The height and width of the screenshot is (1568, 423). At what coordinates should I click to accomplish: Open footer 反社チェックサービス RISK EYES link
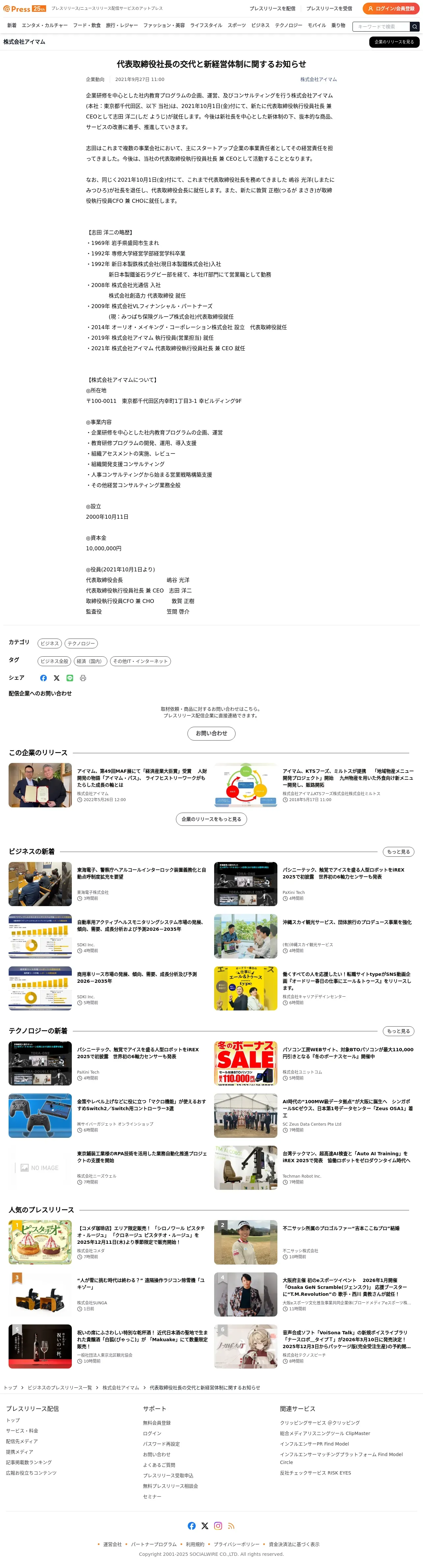[x=315, y=1473]
